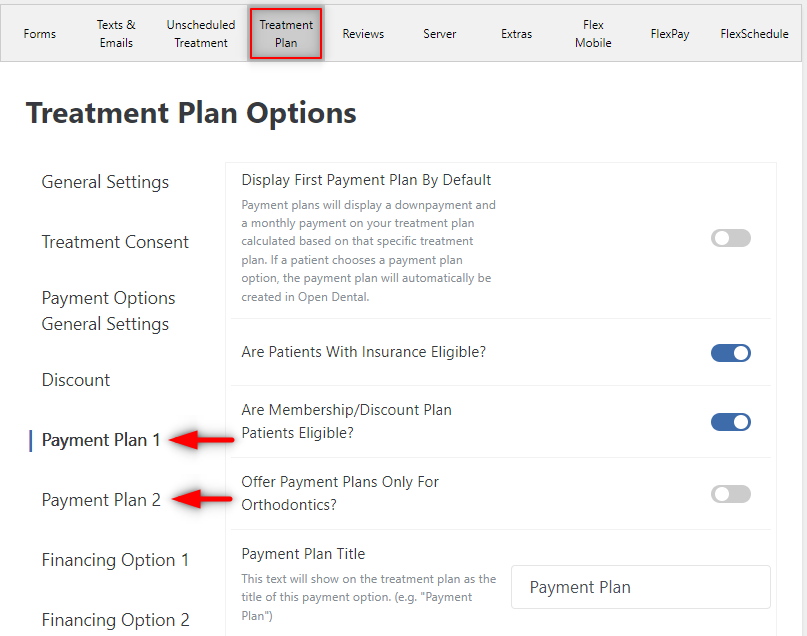This screenshot has height=636, width=807.
Task: Enable payment plans only for orthodontics
Action: pos(730,493)
